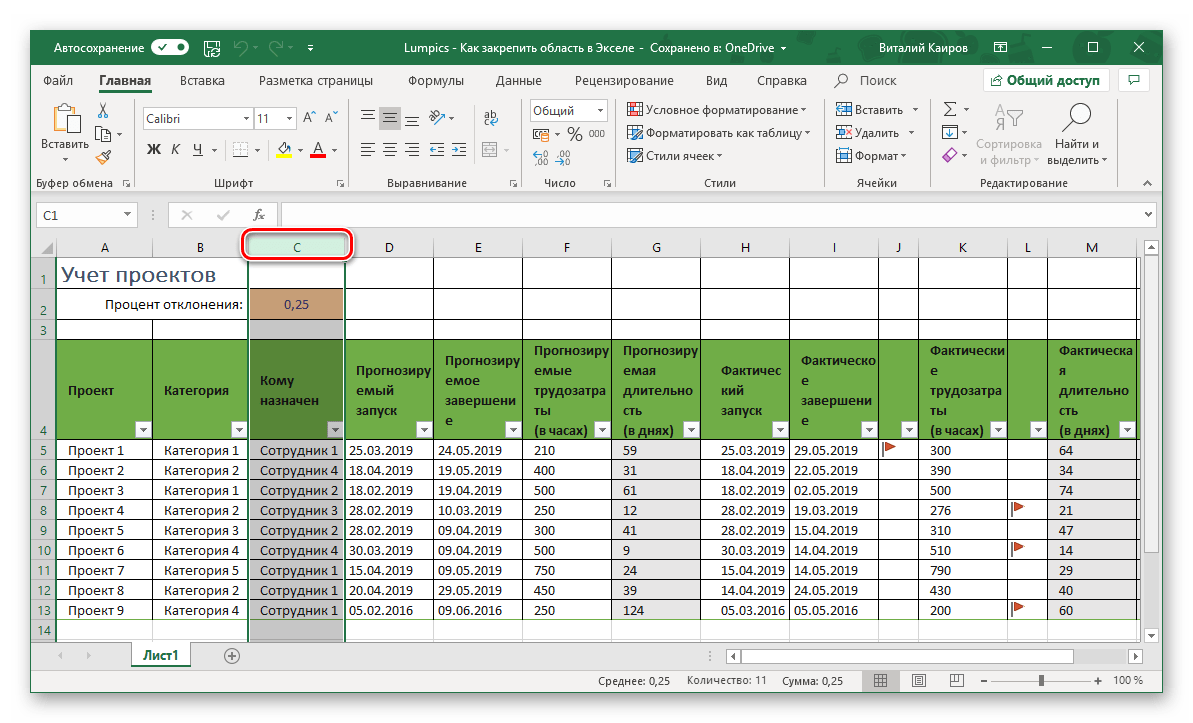Screen dimensions: 1193x723
Task: Click the Стили ячеек button
Action: (x=674, y=156)
